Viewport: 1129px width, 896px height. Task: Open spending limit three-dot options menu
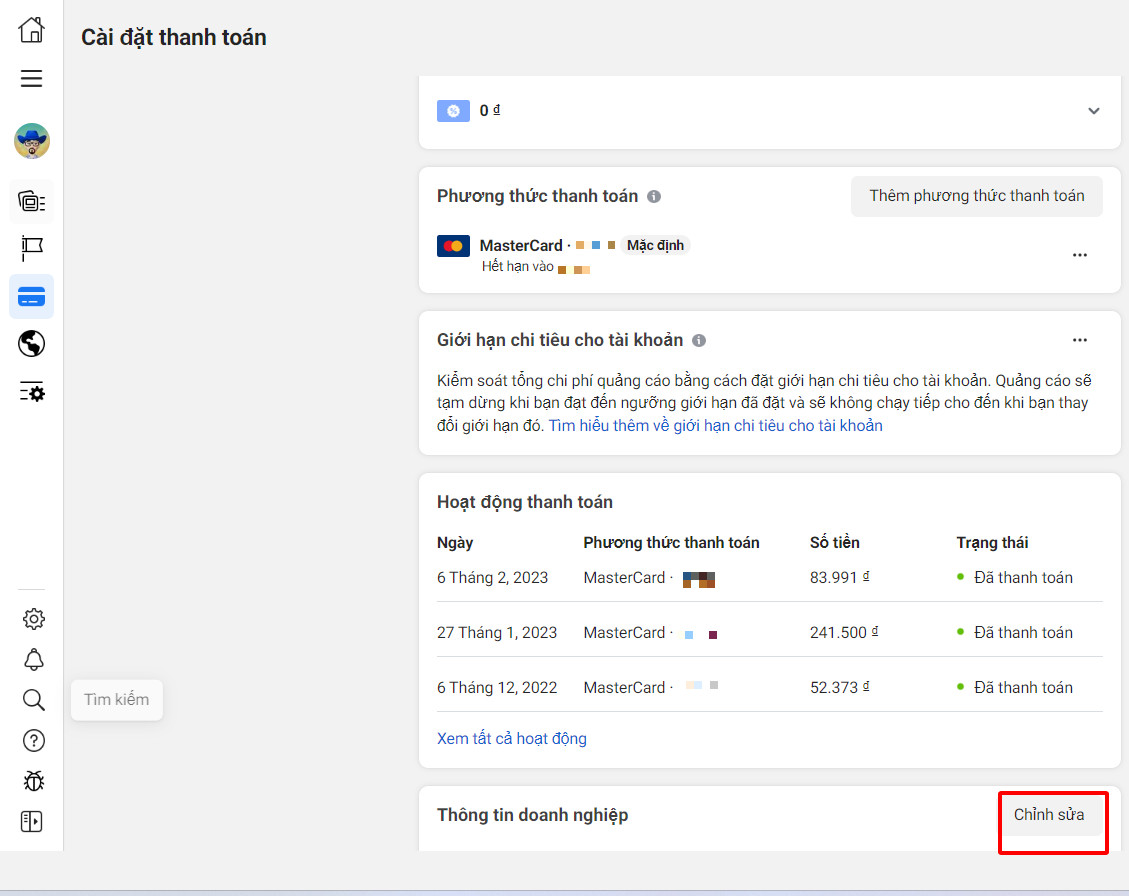[1079, 340]
